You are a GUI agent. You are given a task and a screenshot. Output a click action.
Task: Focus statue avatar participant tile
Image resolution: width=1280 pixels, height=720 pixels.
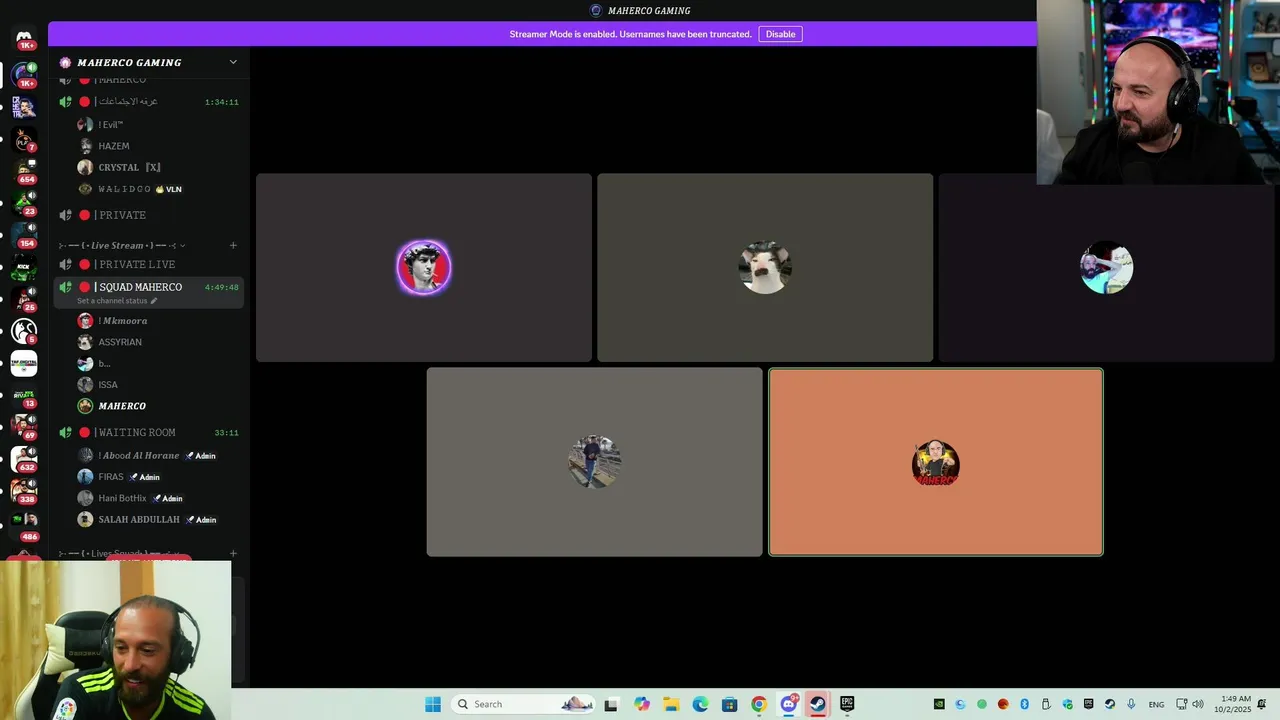tap(424, 268)
